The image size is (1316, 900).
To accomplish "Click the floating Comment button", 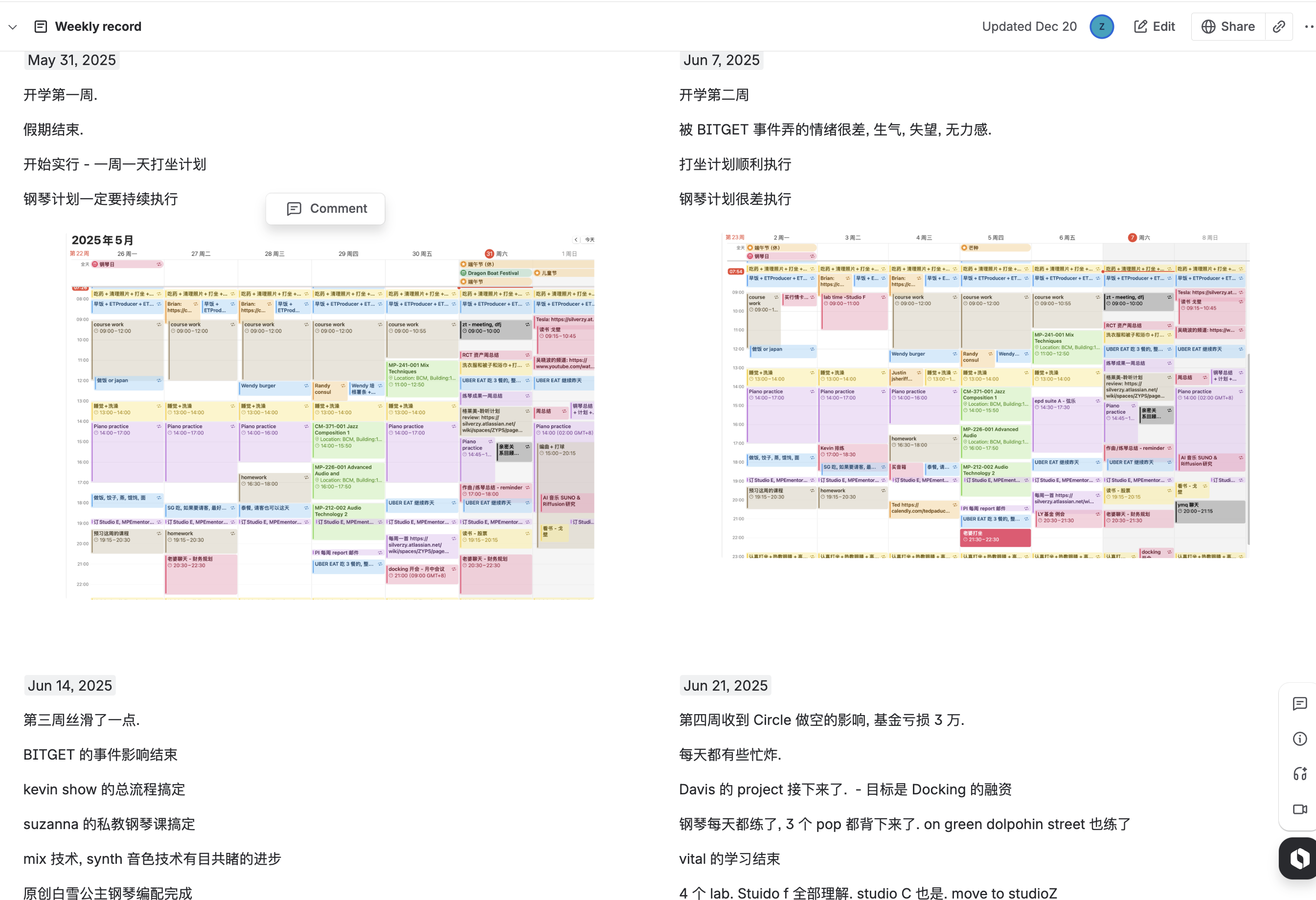I will 326,208.
